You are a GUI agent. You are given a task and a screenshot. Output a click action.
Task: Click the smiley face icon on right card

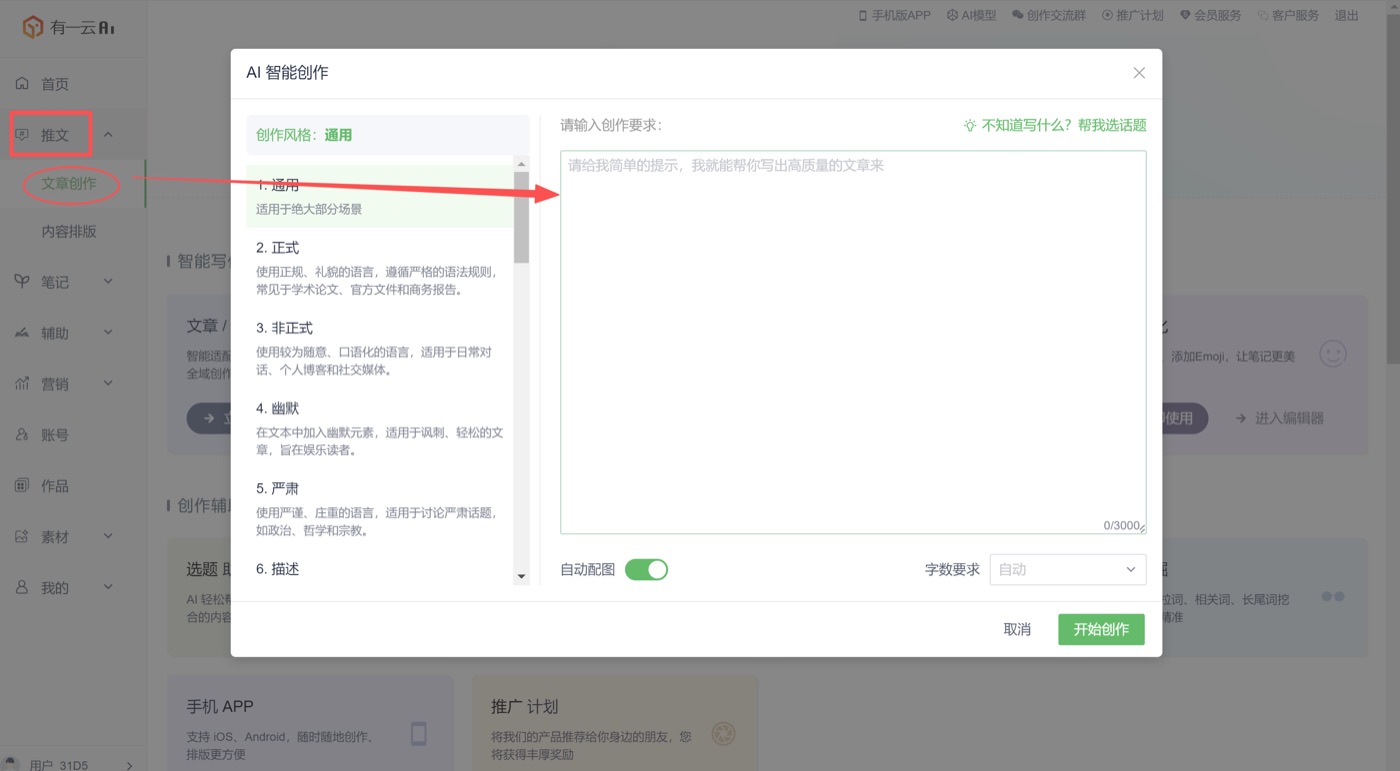point(1333,354)
